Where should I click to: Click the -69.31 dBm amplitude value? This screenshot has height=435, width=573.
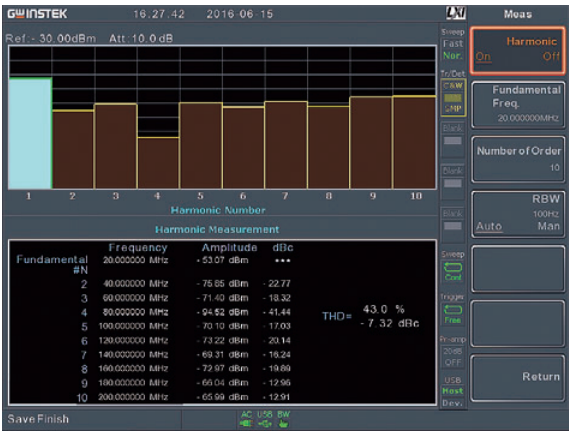223,355
